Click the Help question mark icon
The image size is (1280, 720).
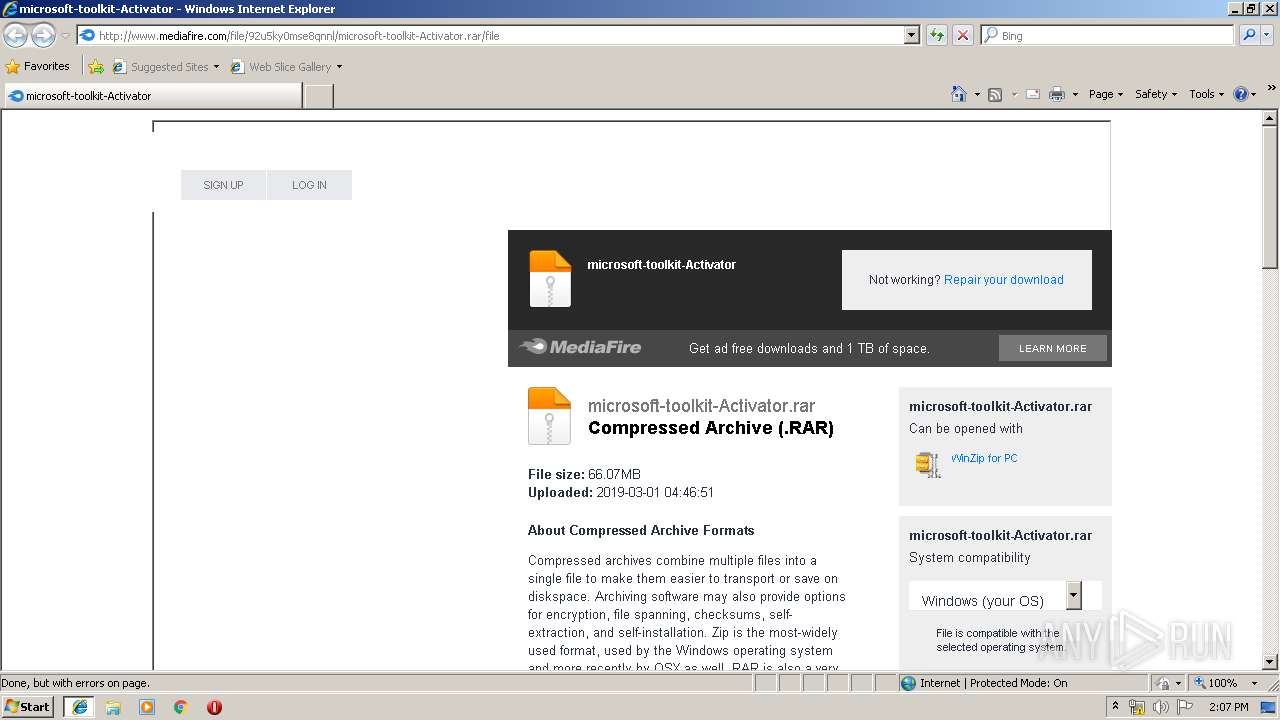1241,94
